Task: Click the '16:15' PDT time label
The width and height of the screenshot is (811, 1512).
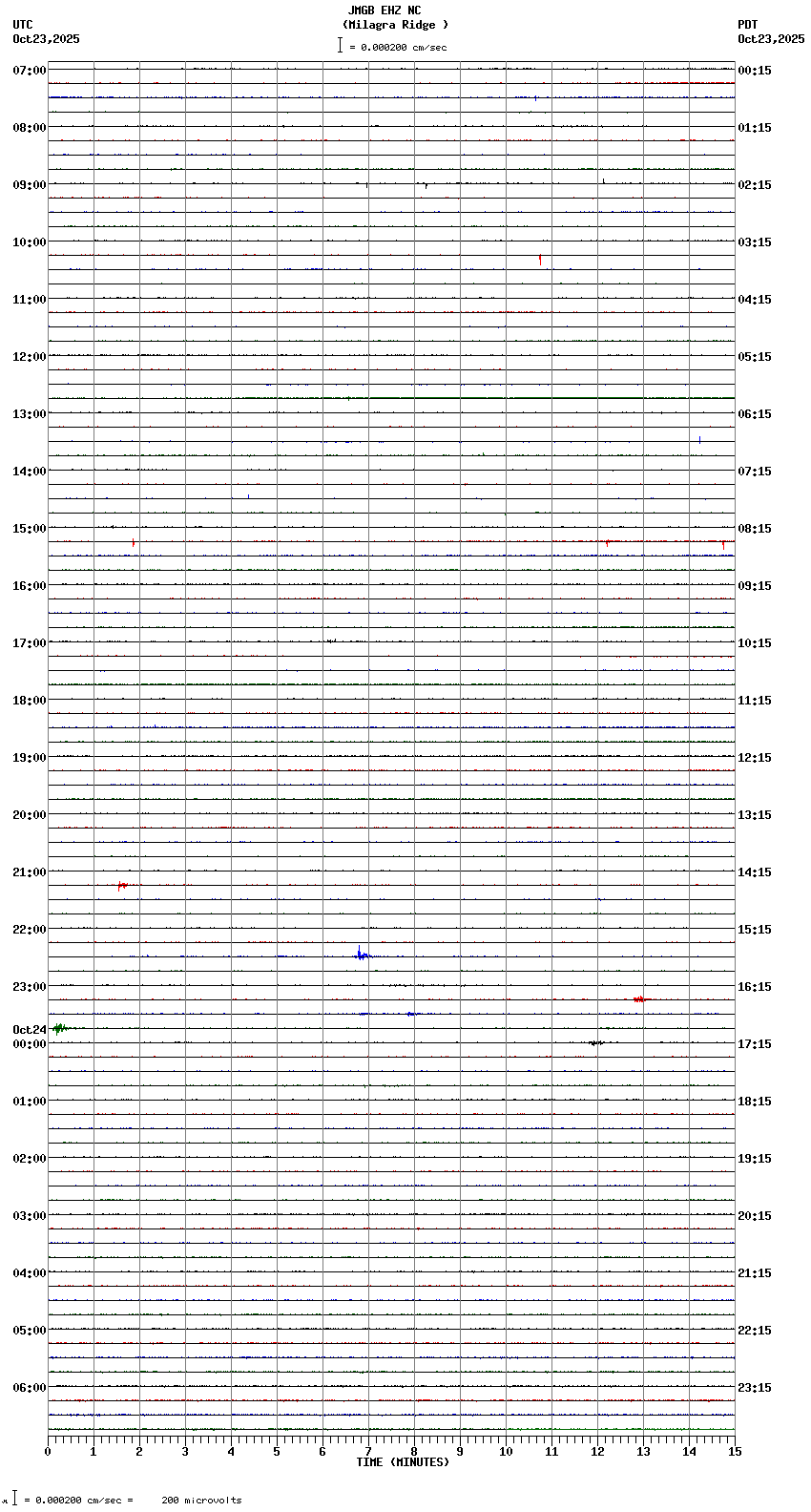Action: 755,987
